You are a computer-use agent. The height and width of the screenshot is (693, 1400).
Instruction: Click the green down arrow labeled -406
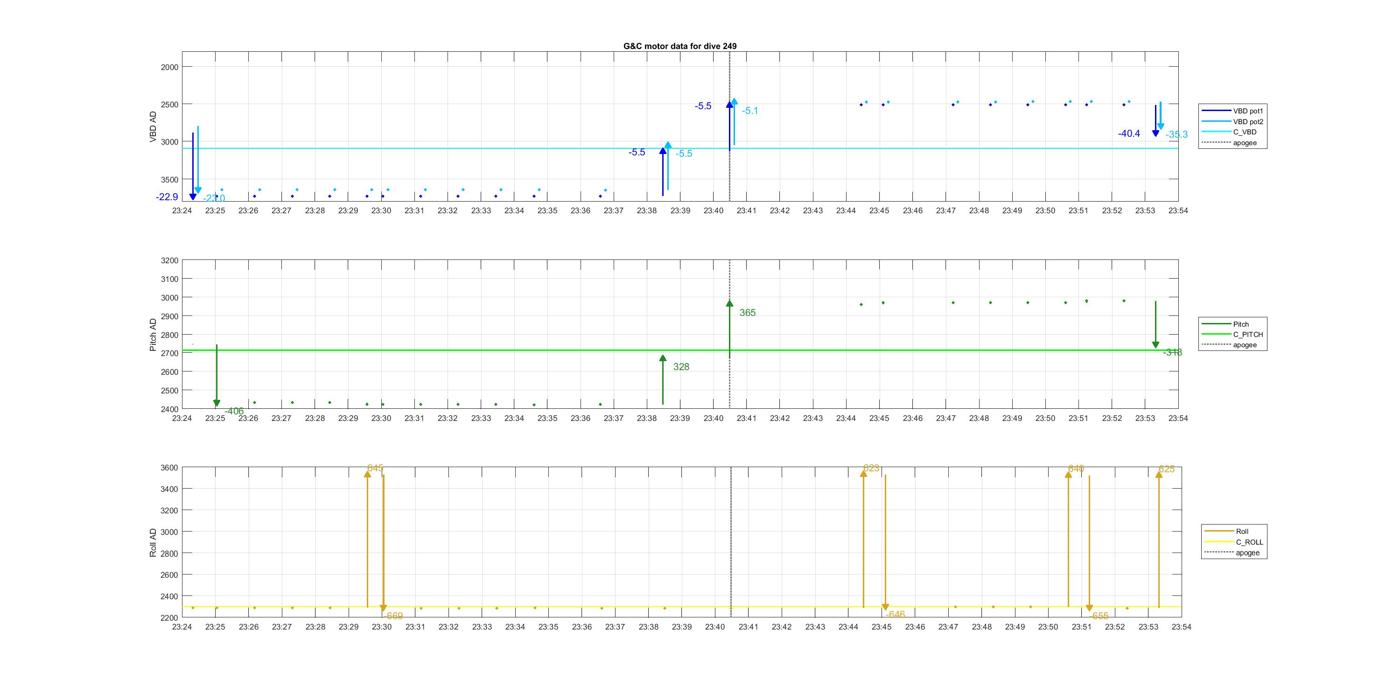click(x=217, y=376)
